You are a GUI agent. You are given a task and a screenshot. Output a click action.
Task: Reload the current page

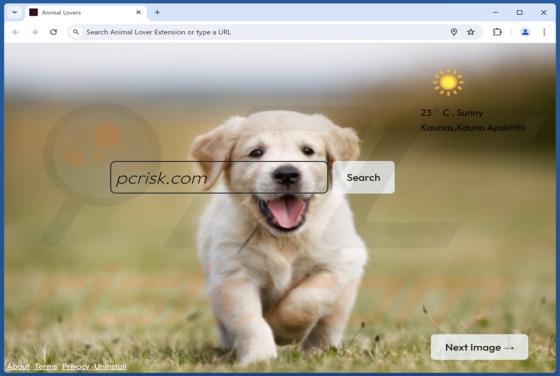54,32
